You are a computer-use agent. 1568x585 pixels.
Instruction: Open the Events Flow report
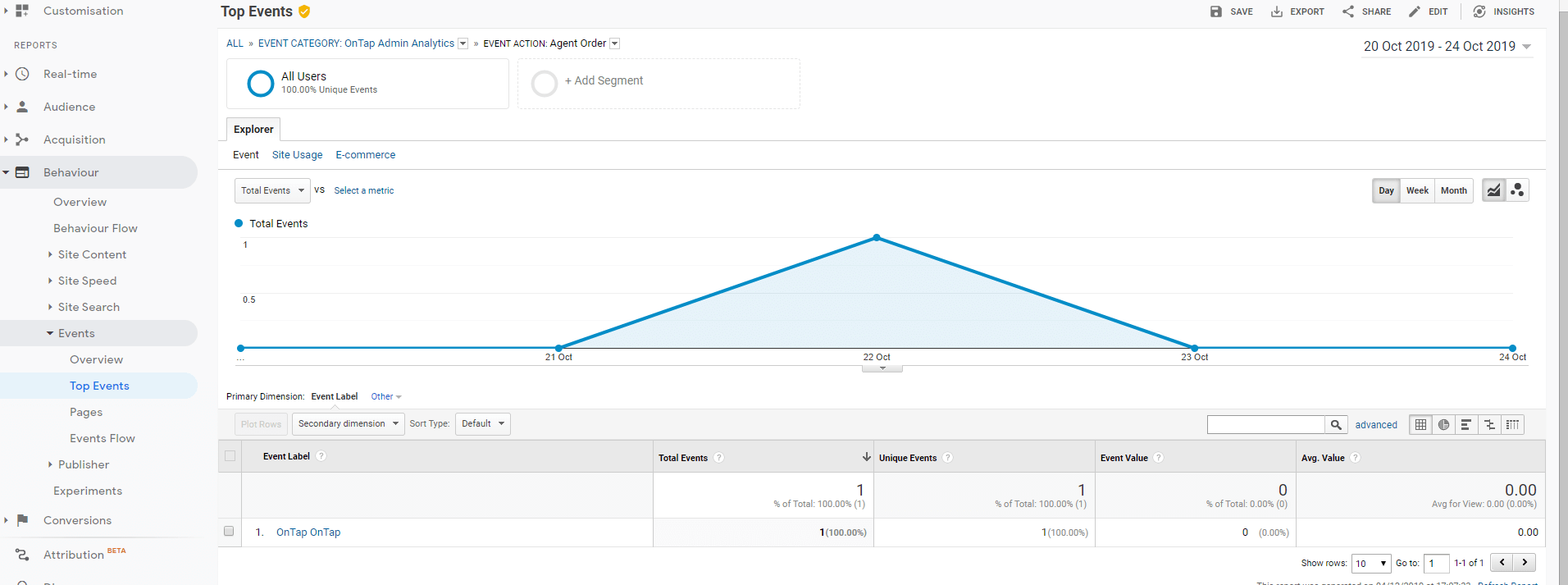pos(103,438)
